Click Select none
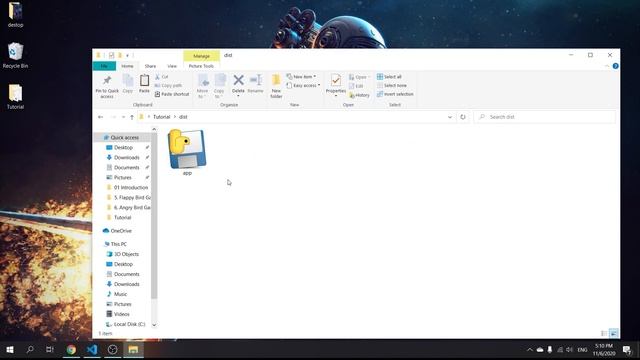Viewport: 640px width, 360px height. [391, 85]
